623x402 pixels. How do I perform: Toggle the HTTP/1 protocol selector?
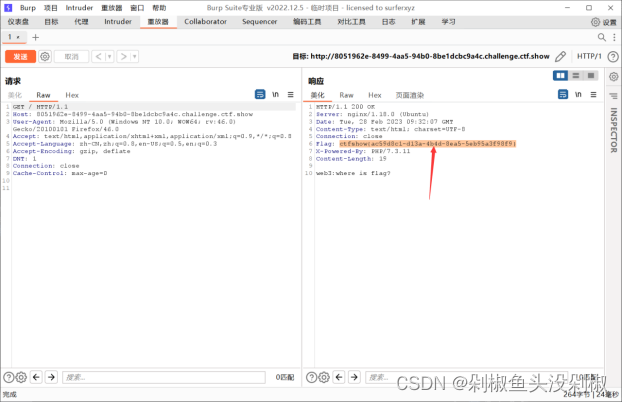(x=589, y=56)
